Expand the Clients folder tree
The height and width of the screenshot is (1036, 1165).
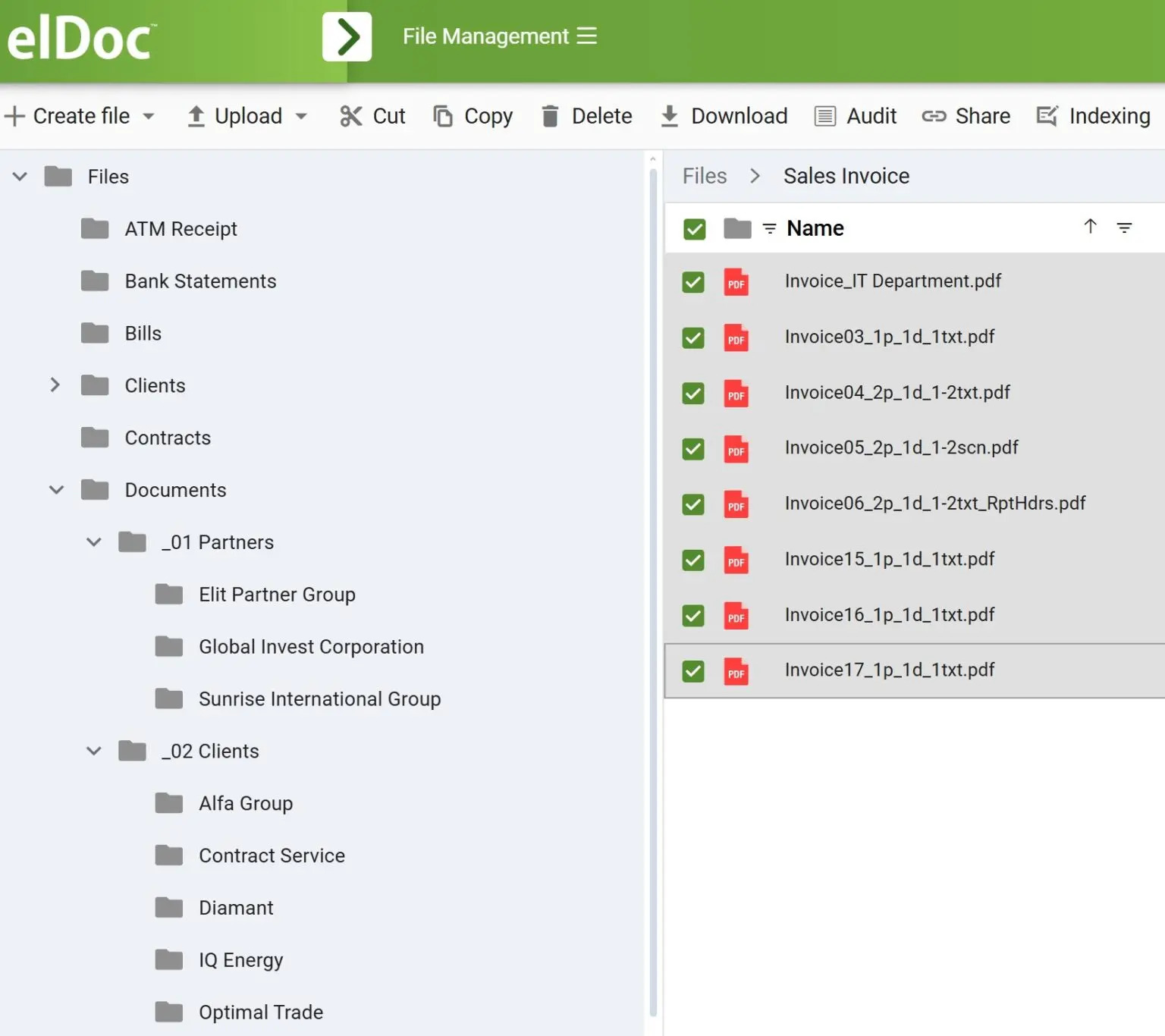(55, 385)
